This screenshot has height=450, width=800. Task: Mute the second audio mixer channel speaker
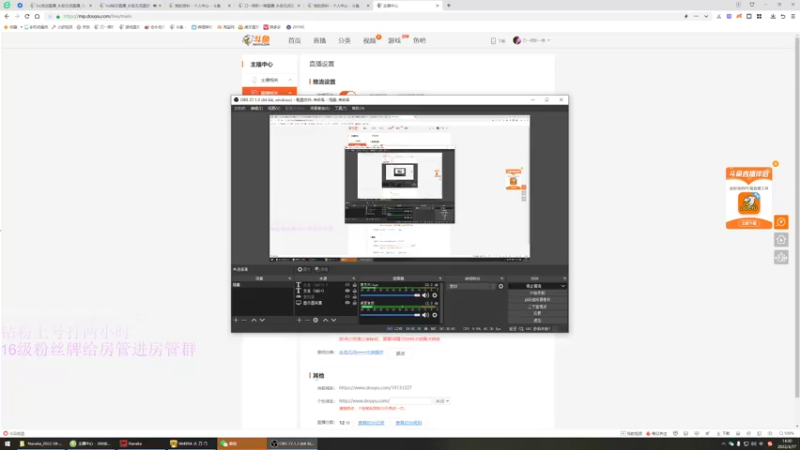coord(425,315)
